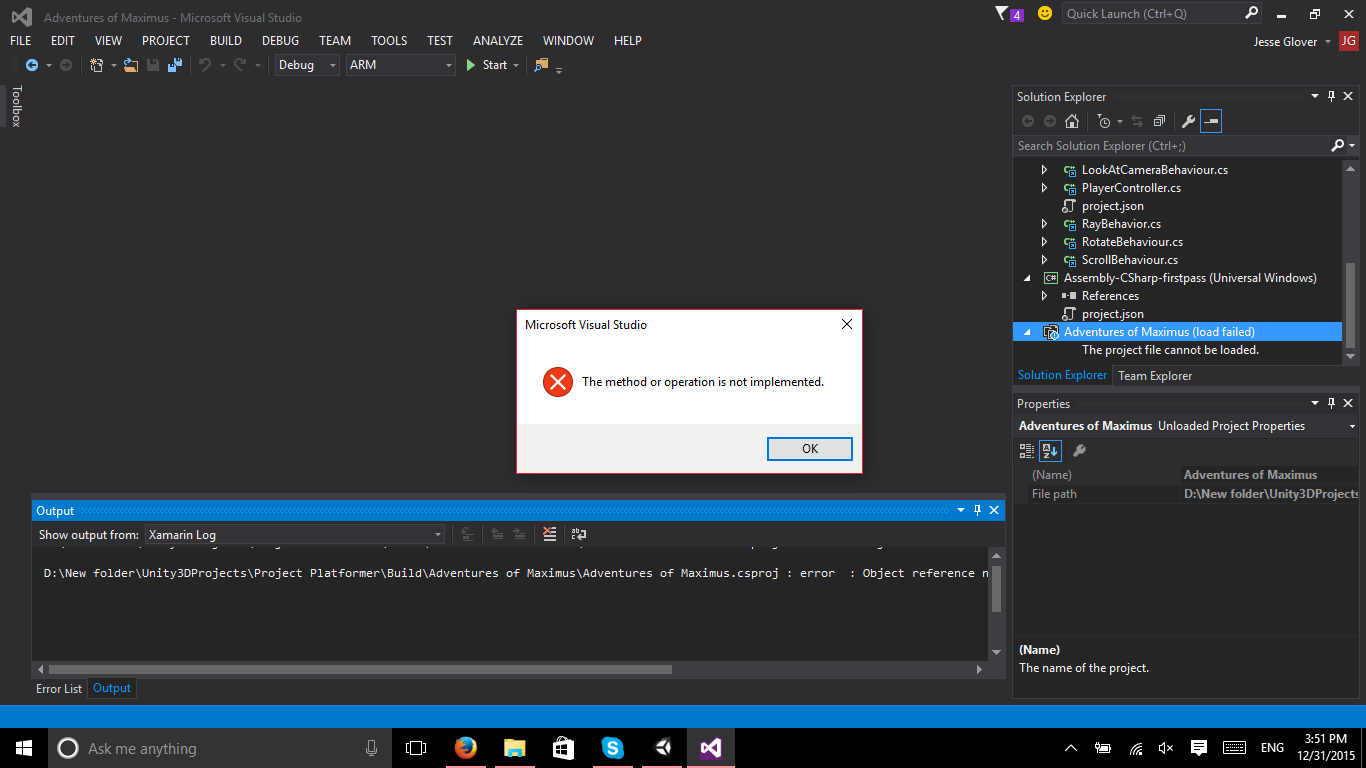Click OK in the error dialog
Image resolution: width=1366 pixels, height=768 pixels.
point(809,449)
